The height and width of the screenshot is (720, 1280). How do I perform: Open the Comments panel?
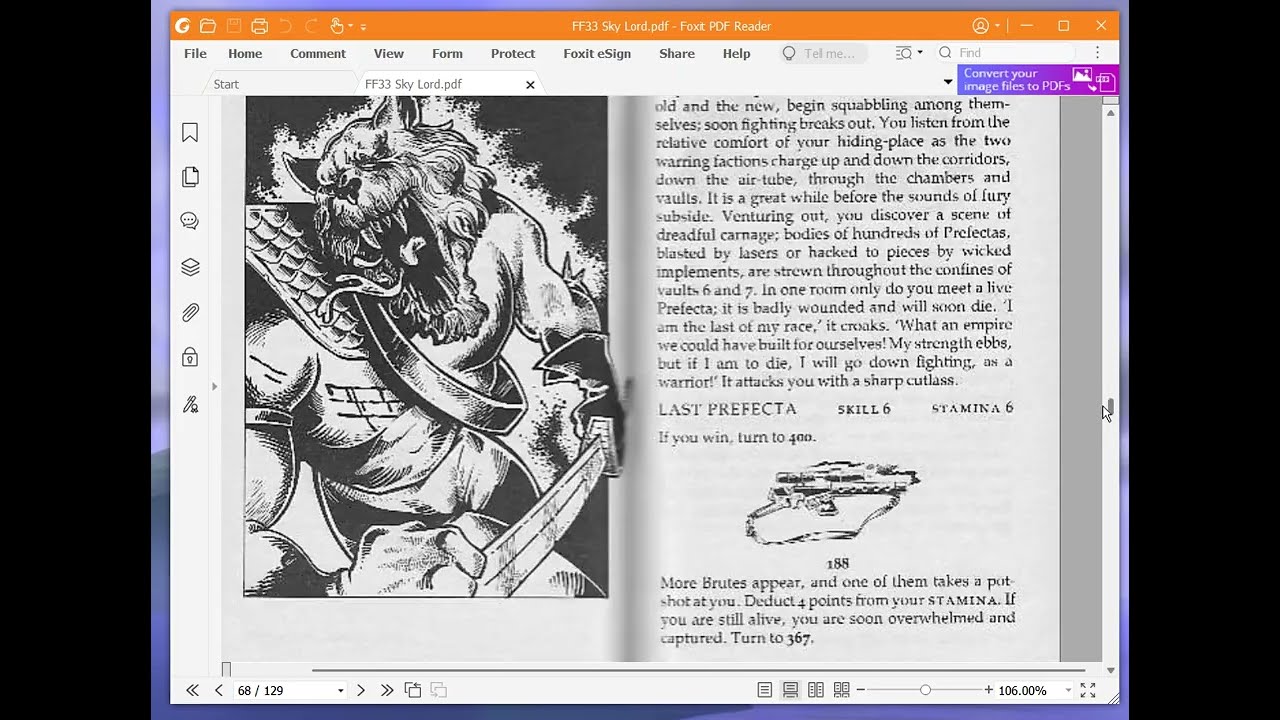pos(190,222)
